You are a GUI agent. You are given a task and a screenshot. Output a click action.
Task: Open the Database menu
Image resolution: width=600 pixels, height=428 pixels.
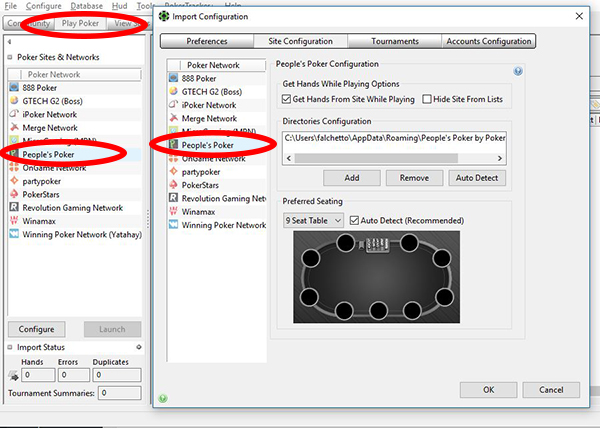(86, 6)
